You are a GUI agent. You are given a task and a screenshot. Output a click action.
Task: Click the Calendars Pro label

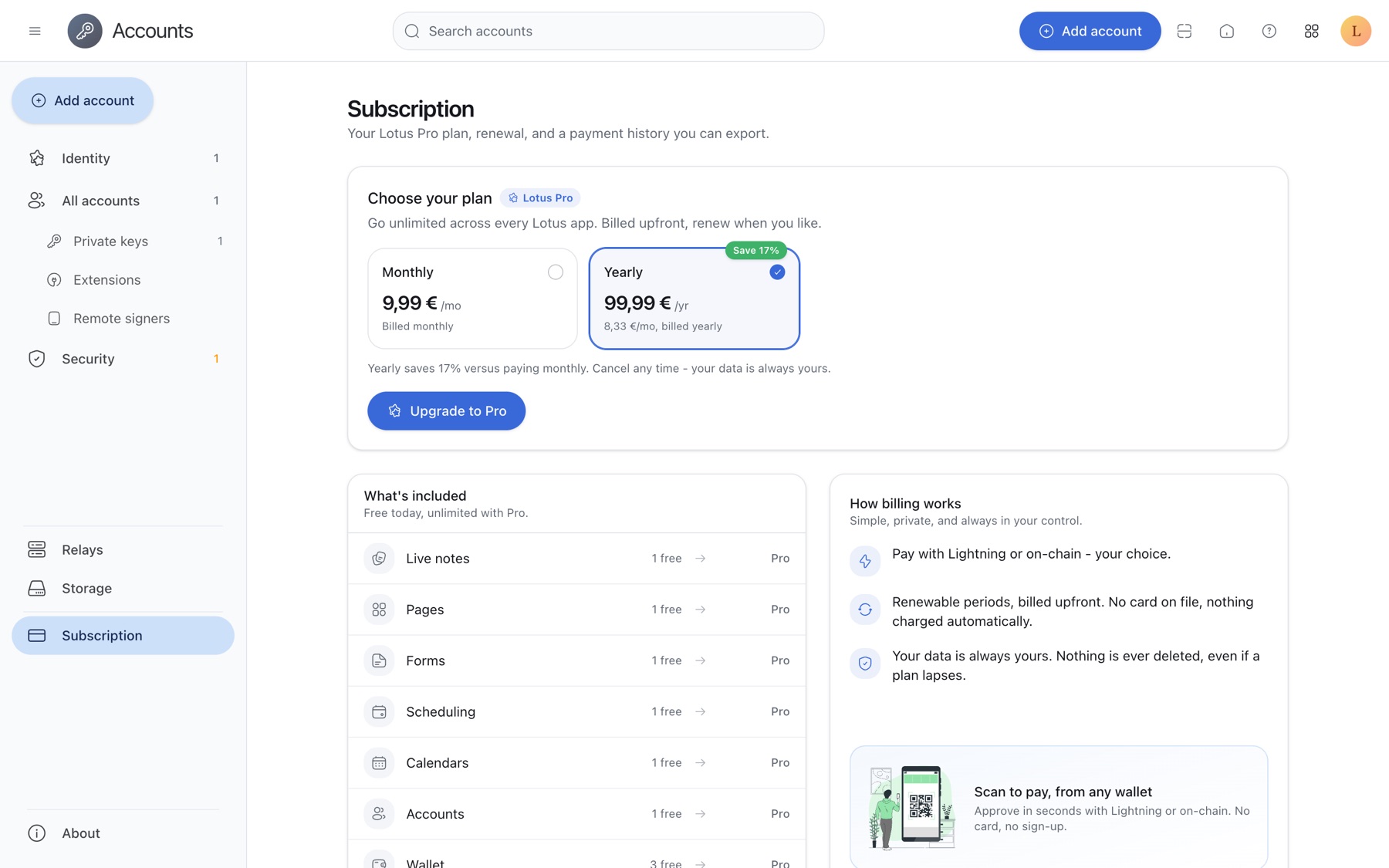tap(780, 763)
